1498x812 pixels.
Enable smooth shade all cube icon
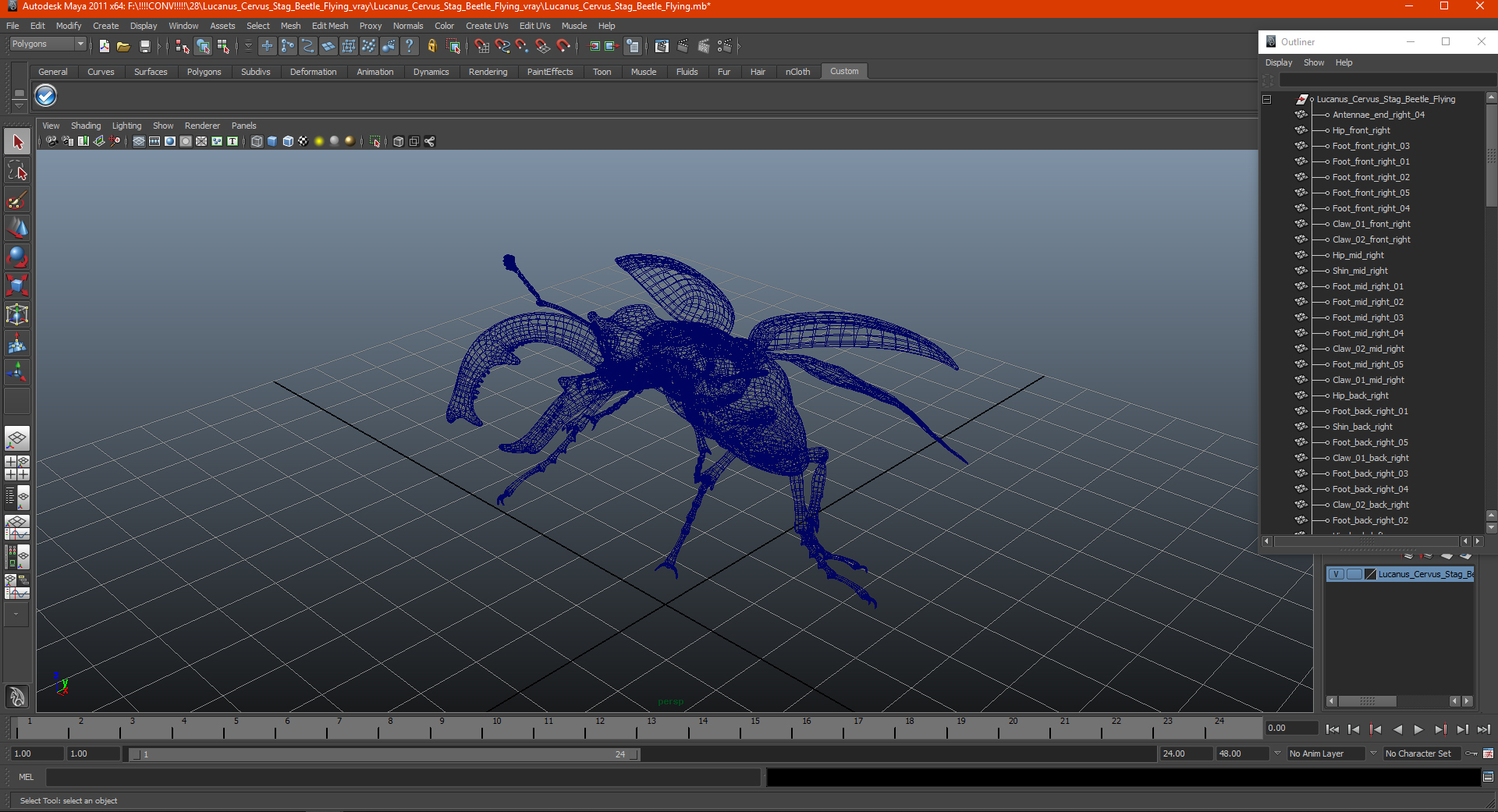tap(272, 141)
